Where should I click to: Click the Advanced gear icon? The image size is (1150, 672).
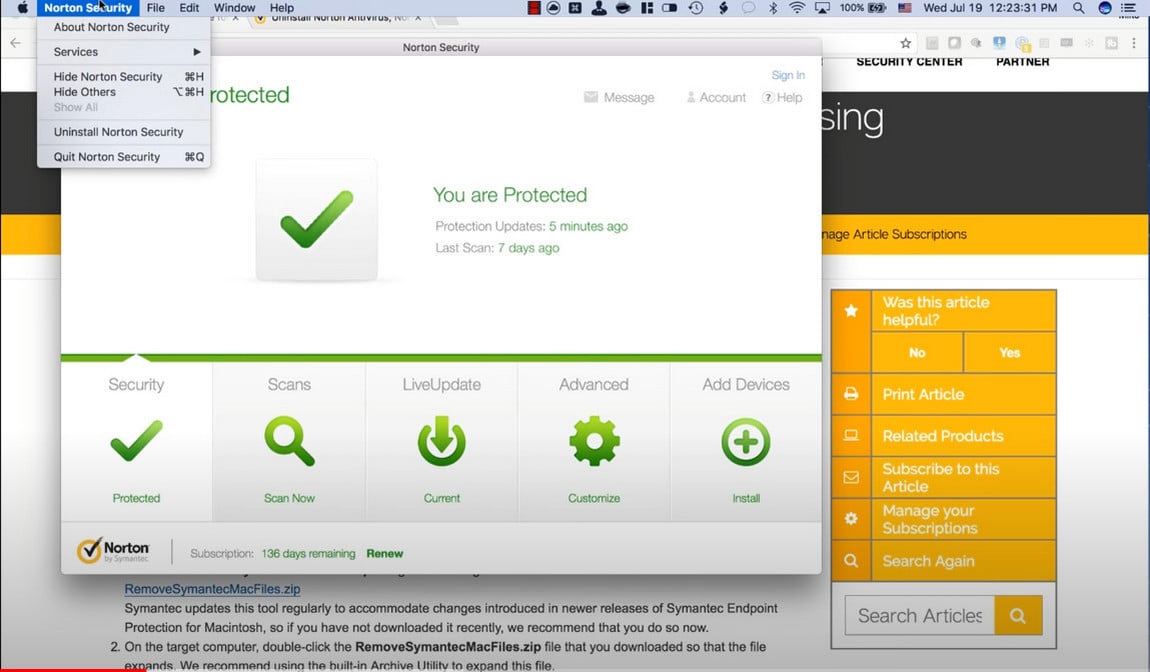(594, 441)
